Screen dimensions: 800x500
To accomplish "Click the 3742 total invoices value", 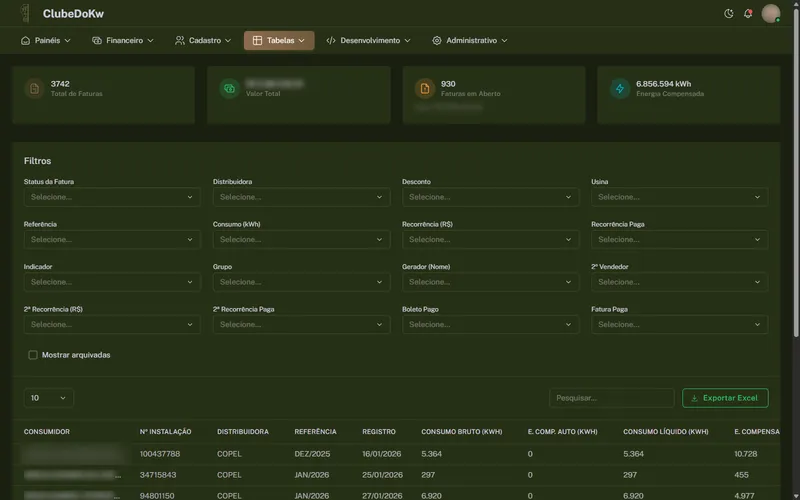I will tap(60, 84).
